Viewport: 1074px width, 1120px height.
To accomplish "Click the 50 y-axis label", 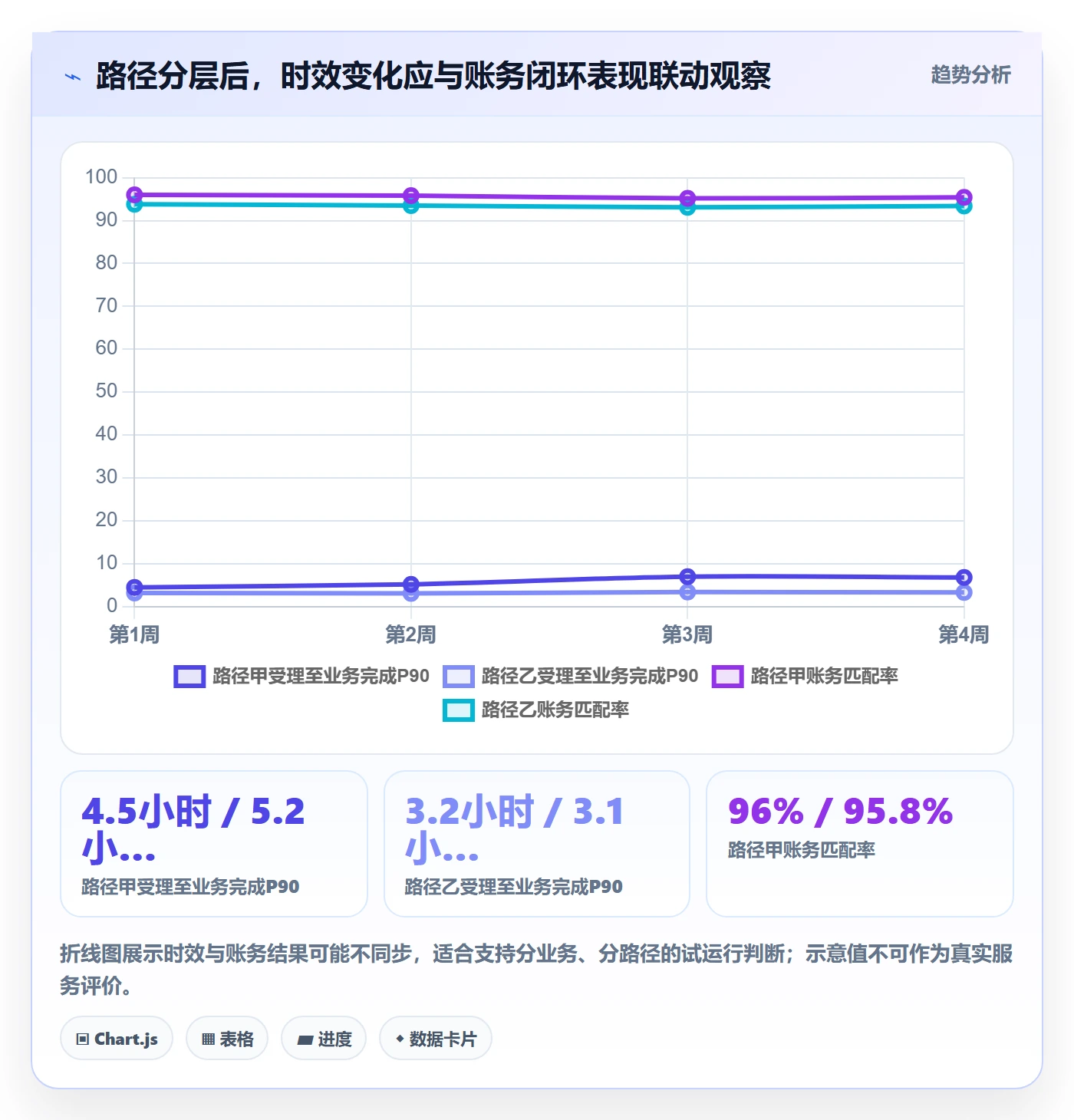I will (107, 391).
